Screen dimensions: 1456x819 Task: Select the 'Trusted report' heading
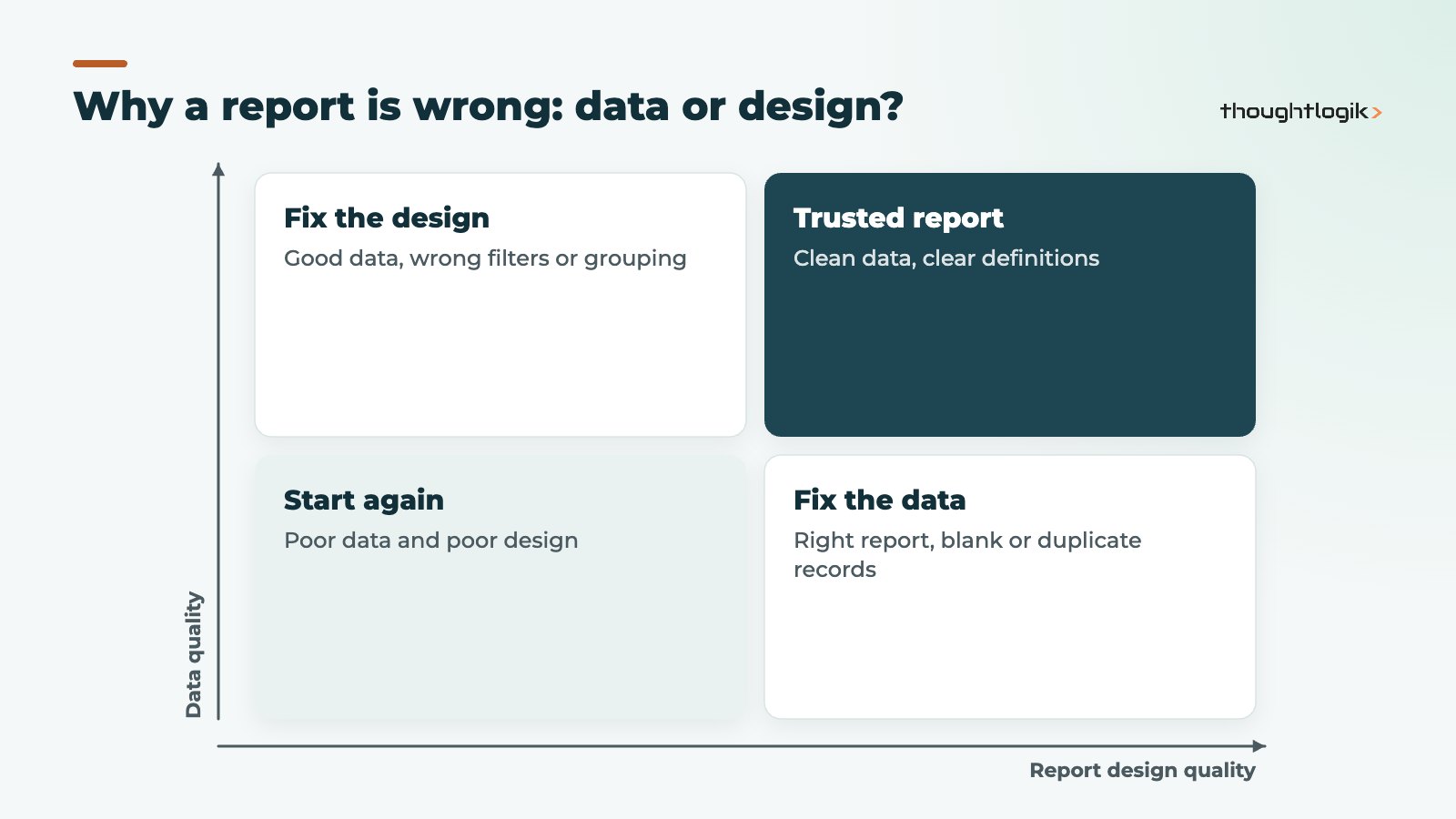click(x=898, y=218)
